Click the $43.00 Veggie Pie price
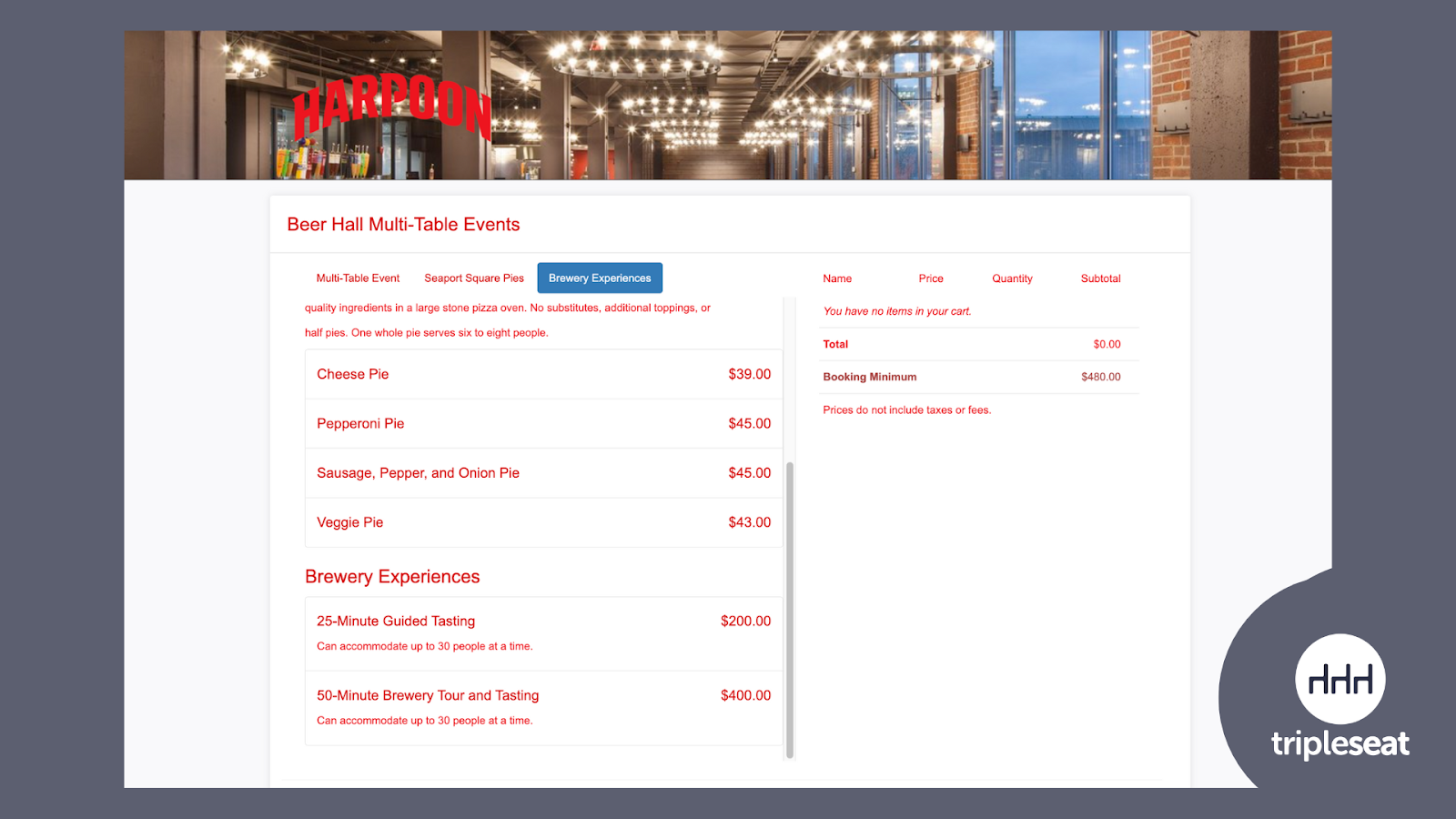Screen dimensions: 1456x819 [749, 522]
